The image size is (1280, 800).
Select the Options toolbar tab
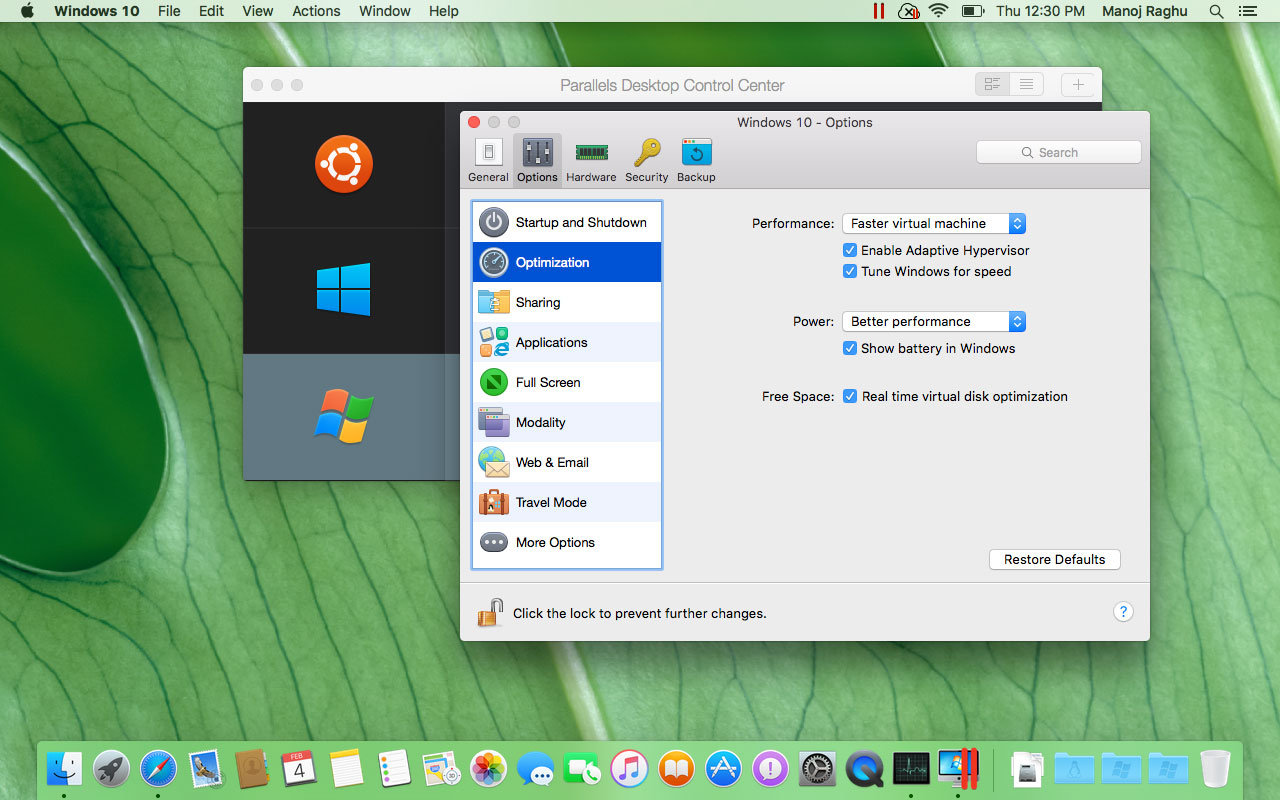coord(537,161)
